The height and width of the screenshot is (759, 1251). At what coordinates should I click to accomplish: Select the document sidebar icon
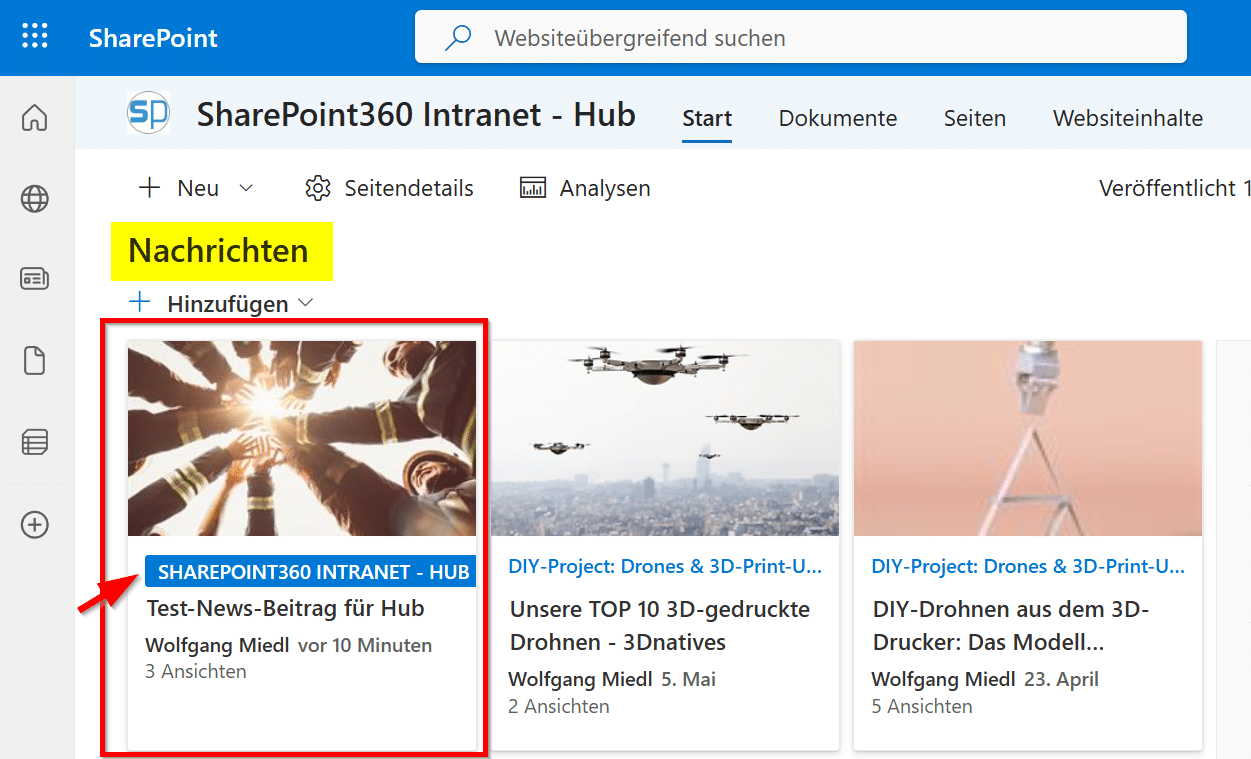34,361
